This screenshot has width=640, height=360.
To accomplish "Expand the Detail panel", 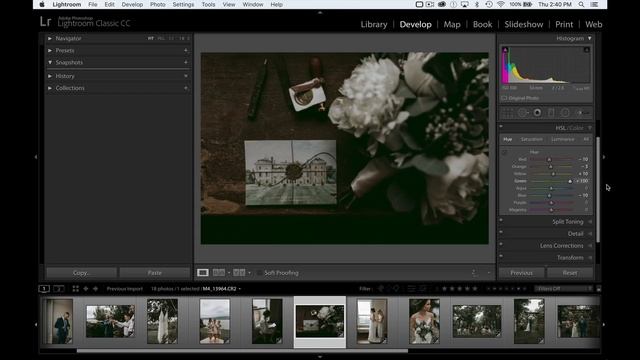I will (590, 234).
